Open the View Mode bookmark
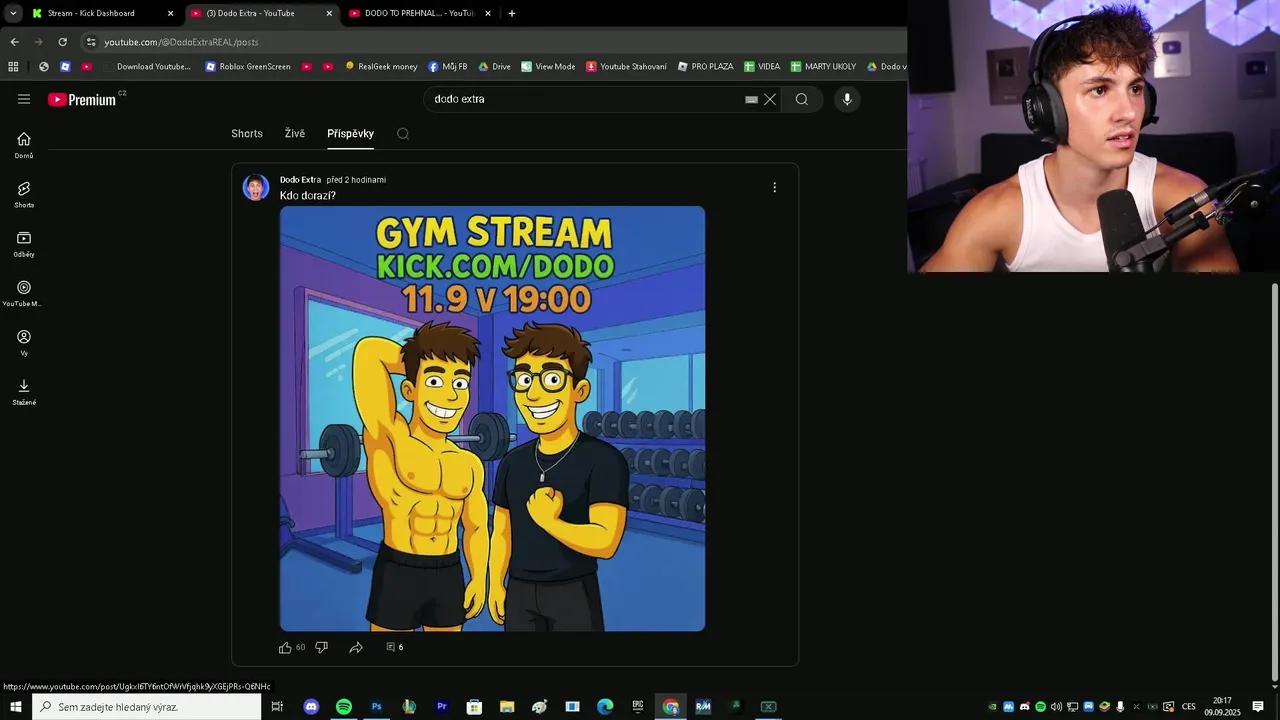The image size is (1280, 720). [x=548, y=67]
